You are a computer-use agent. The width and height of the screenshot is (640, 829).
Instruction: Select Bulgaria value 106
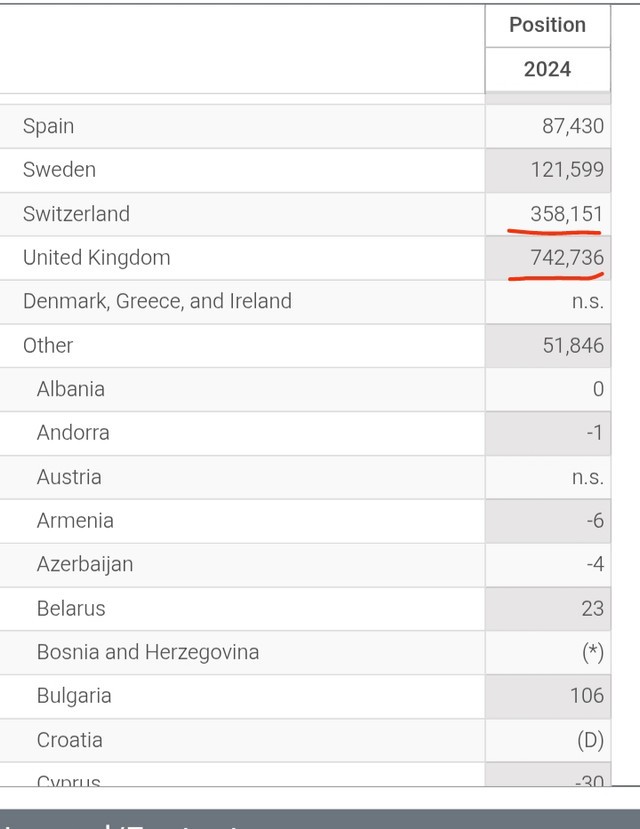click(587, 696)
